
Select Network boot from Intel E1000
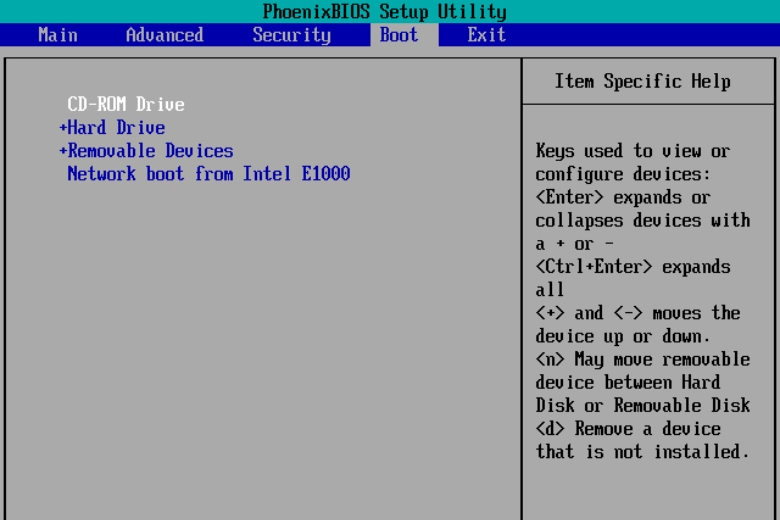[x=209, y=174]
